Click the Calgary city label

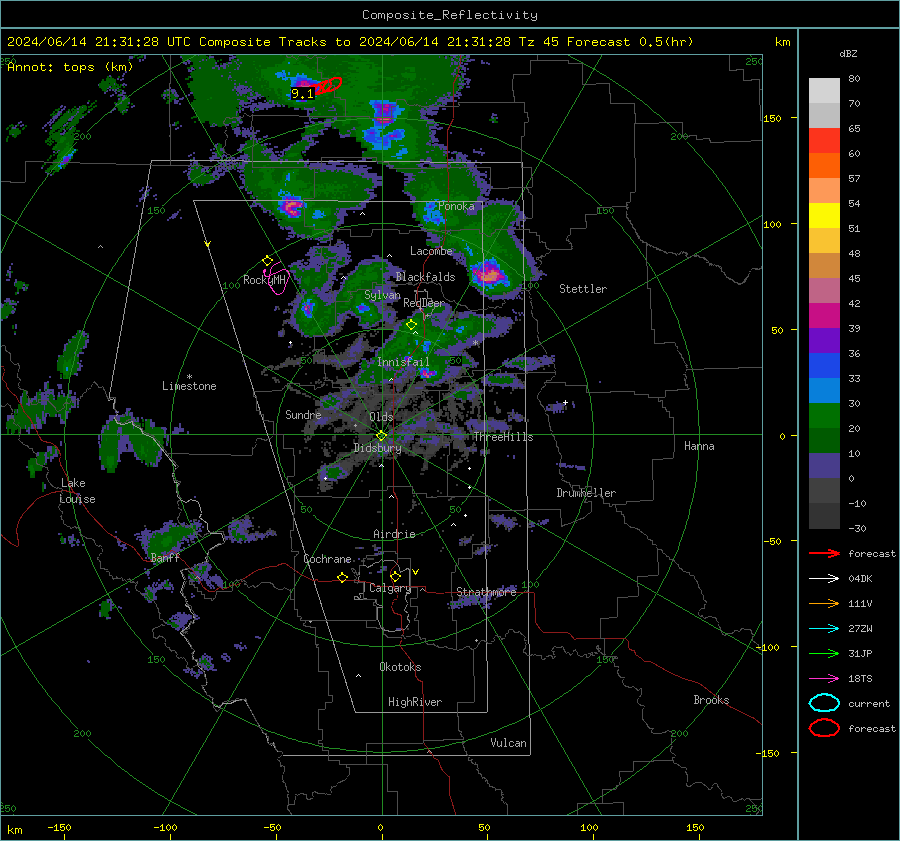pyautogui.click(x=390, y=588)
